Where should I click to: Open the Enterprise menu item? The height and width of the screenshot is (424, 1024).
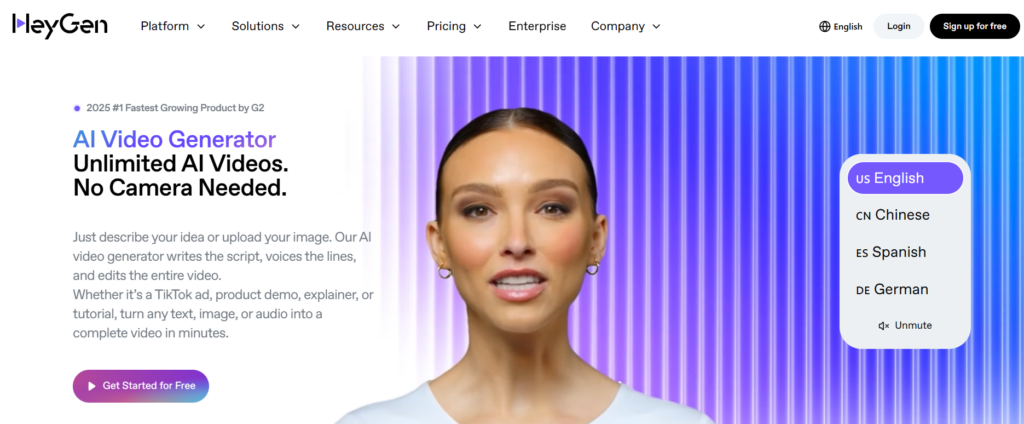click(x=537, y=26)
